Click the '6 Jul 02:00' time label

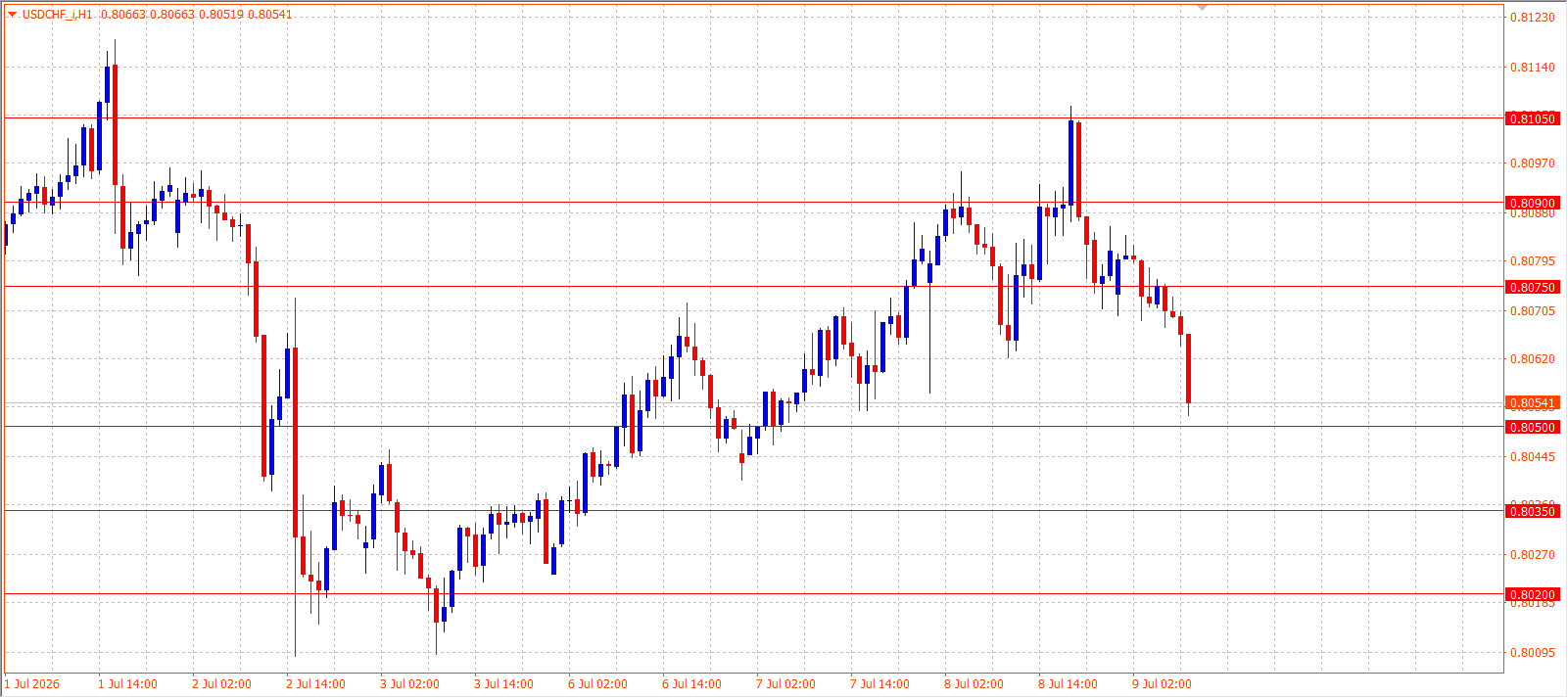tap(597, 684)
